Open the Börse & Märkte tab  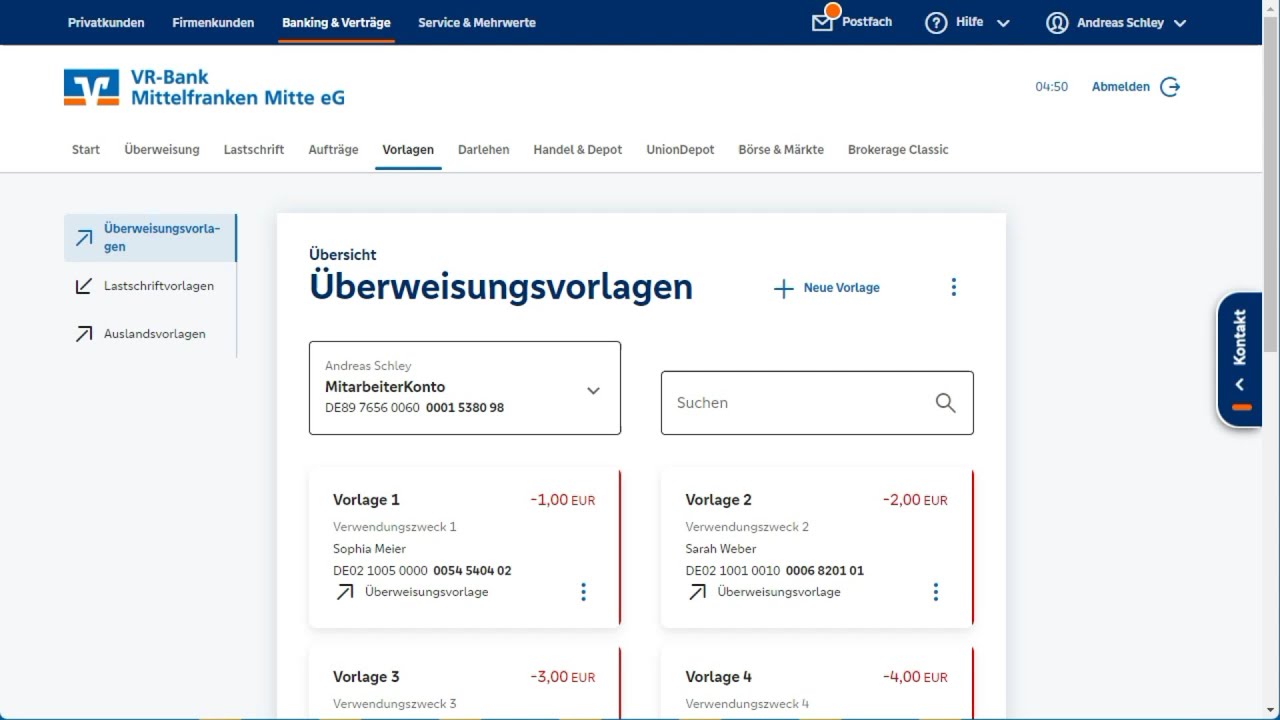(781, 149)
